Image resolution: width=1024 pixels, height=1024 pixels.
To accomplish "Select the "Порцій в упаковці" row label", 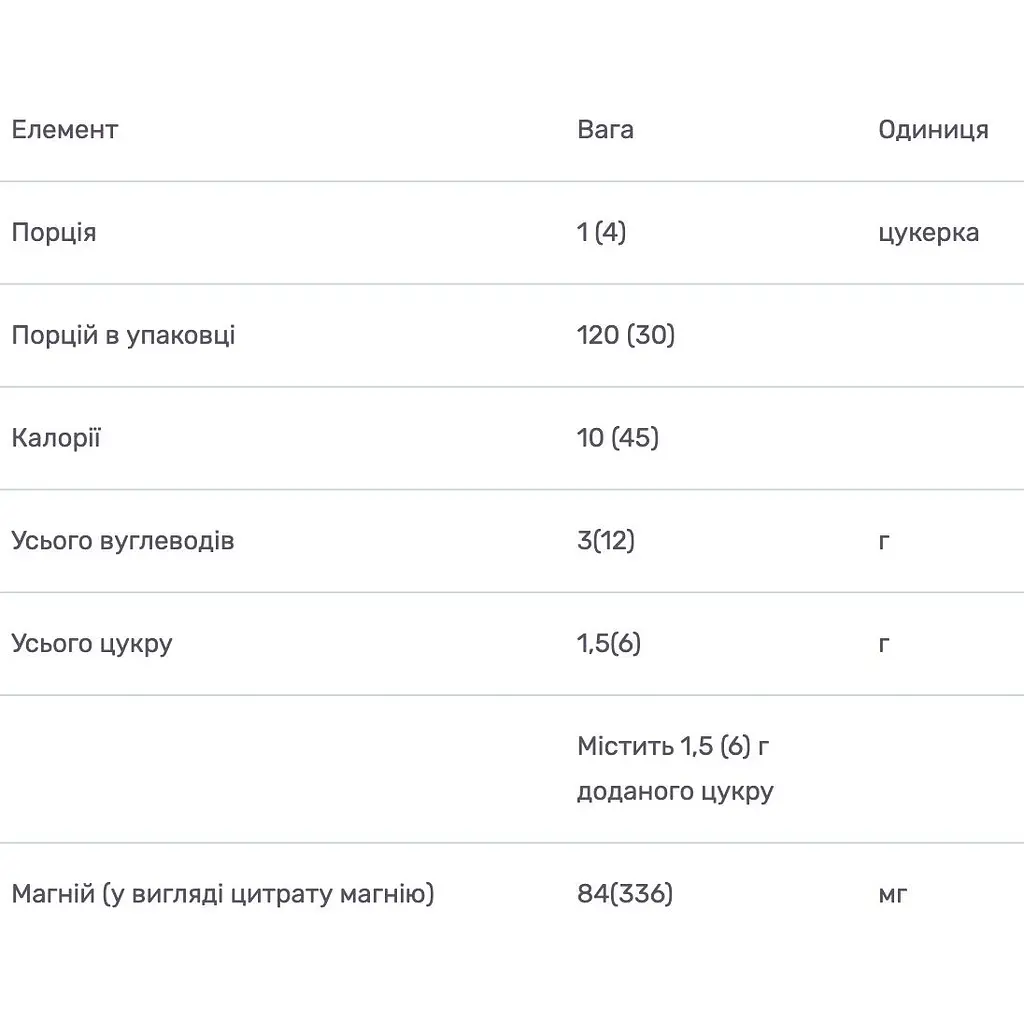I will click(x=123, y=335).
